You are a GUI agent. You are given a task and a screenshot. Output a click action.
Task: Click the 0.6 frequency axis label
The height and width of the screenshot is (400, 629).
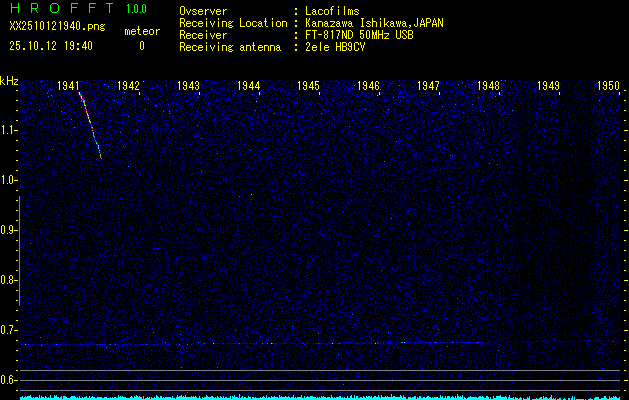pos(9,379)
